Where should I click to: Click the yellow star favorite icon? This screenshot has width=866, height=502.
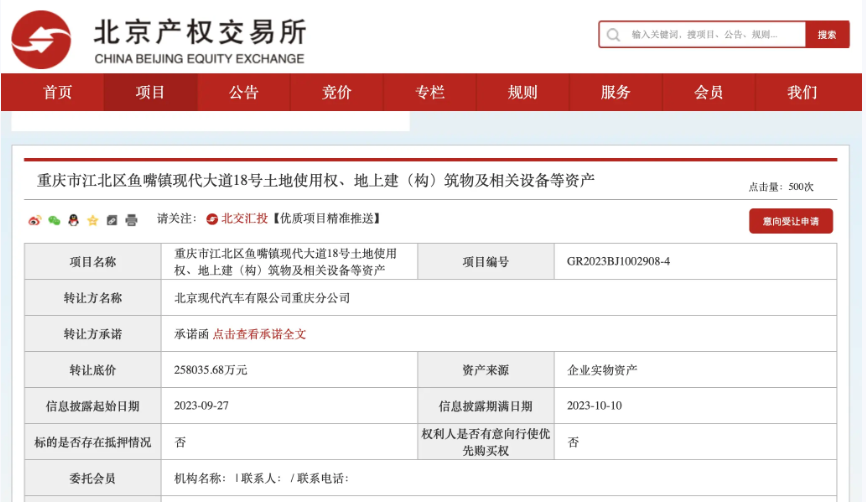pos(92,220)
